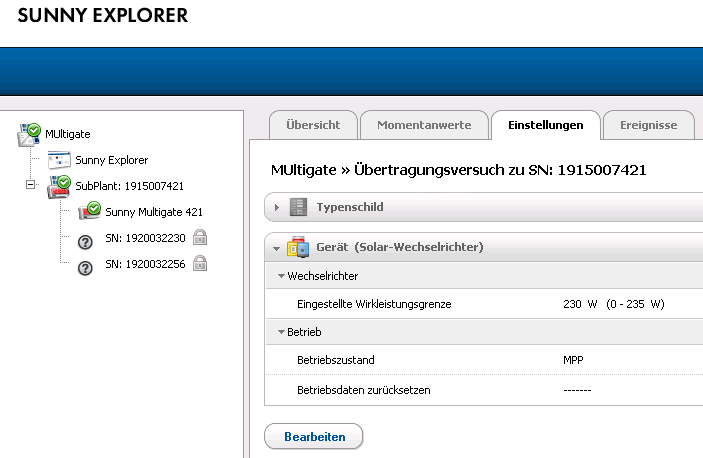Select MUltigate root node label in tree
This screenshot has width=703, height=458.
(x=68, y=134)
